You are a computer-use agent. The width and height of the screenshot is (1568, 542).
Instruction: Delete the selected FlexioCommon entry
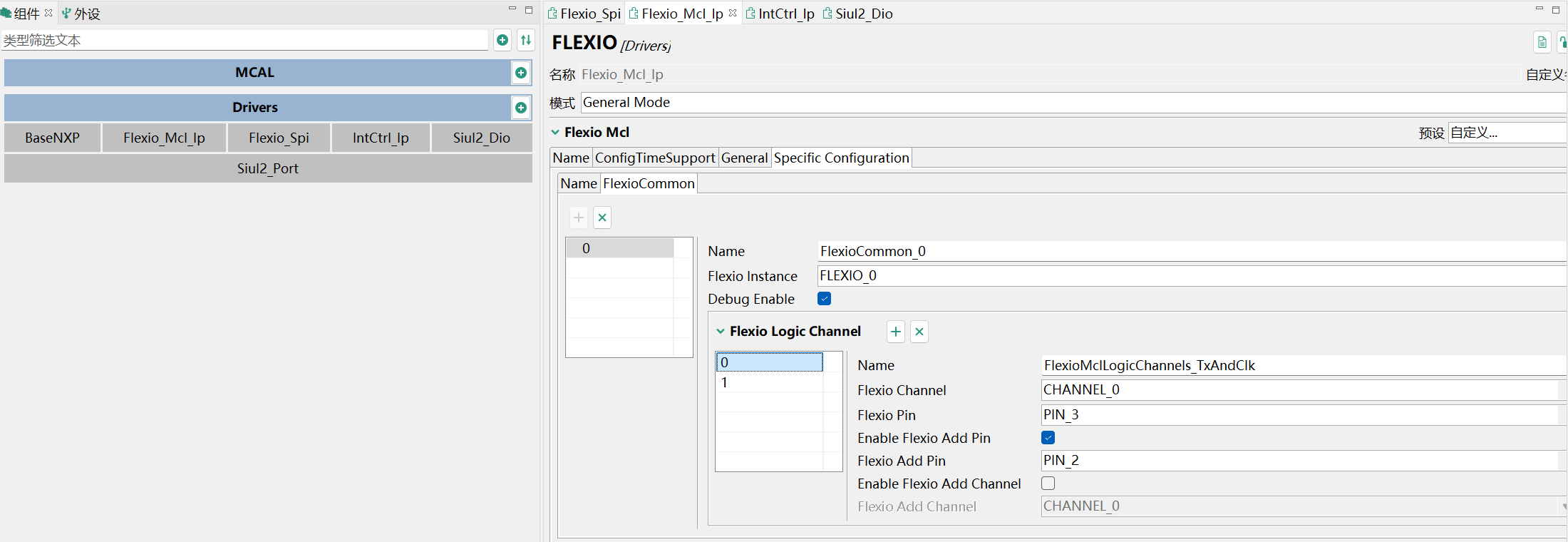coord(602,218)
